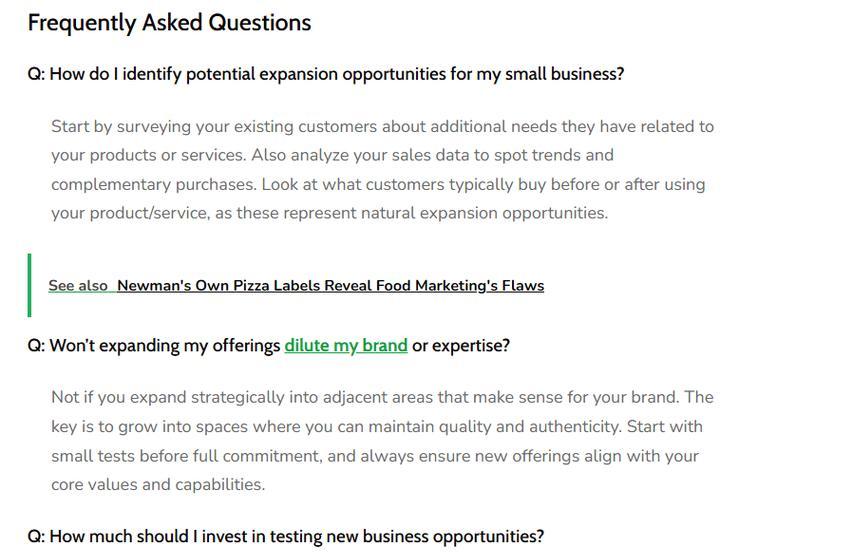Click the Frequently Asked Questions heading
Screen dimensions: 852x558
click(170, 23)
